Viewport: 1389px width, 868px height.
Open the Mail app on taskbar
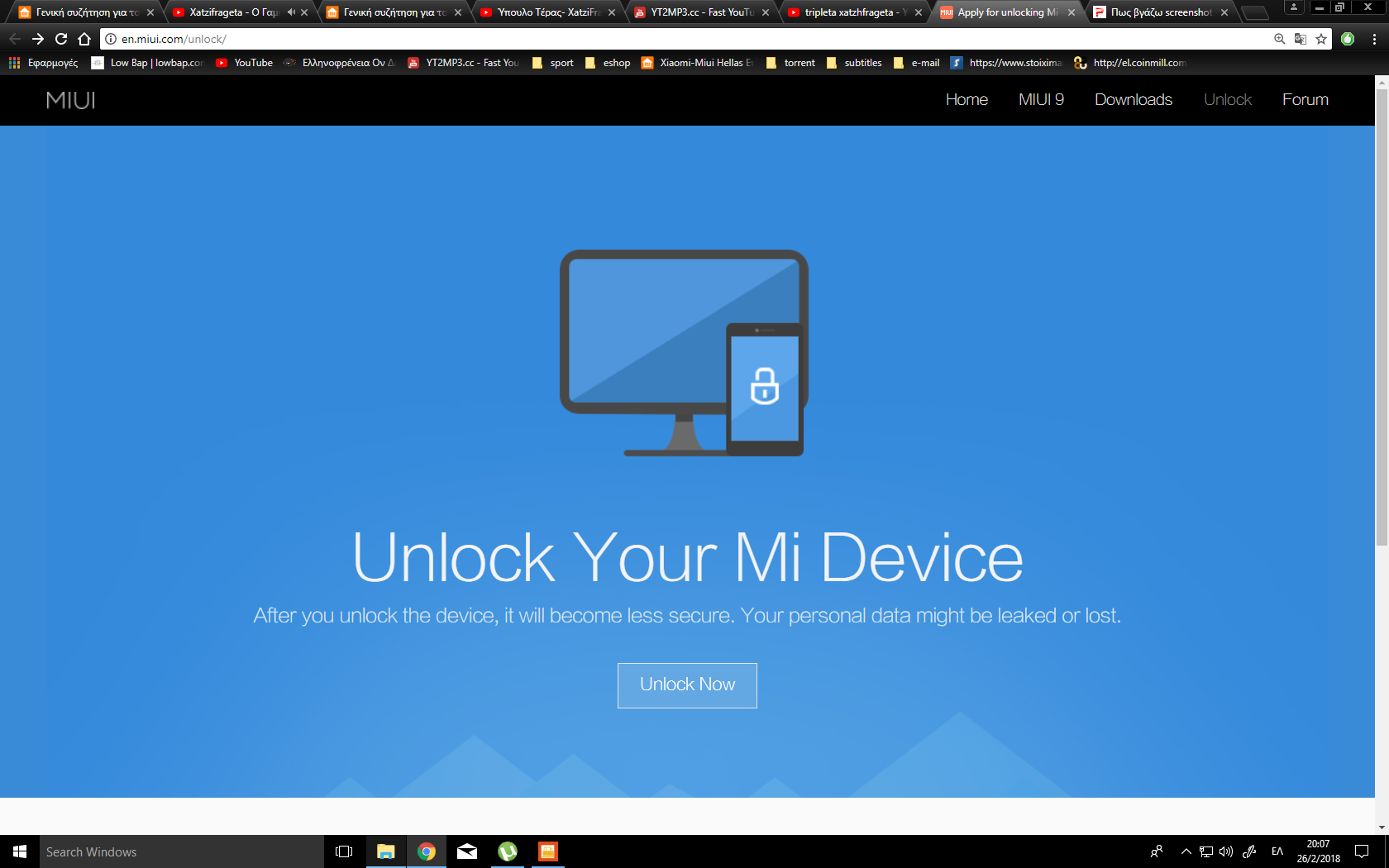pyautogui.click(x=467, y=851)
